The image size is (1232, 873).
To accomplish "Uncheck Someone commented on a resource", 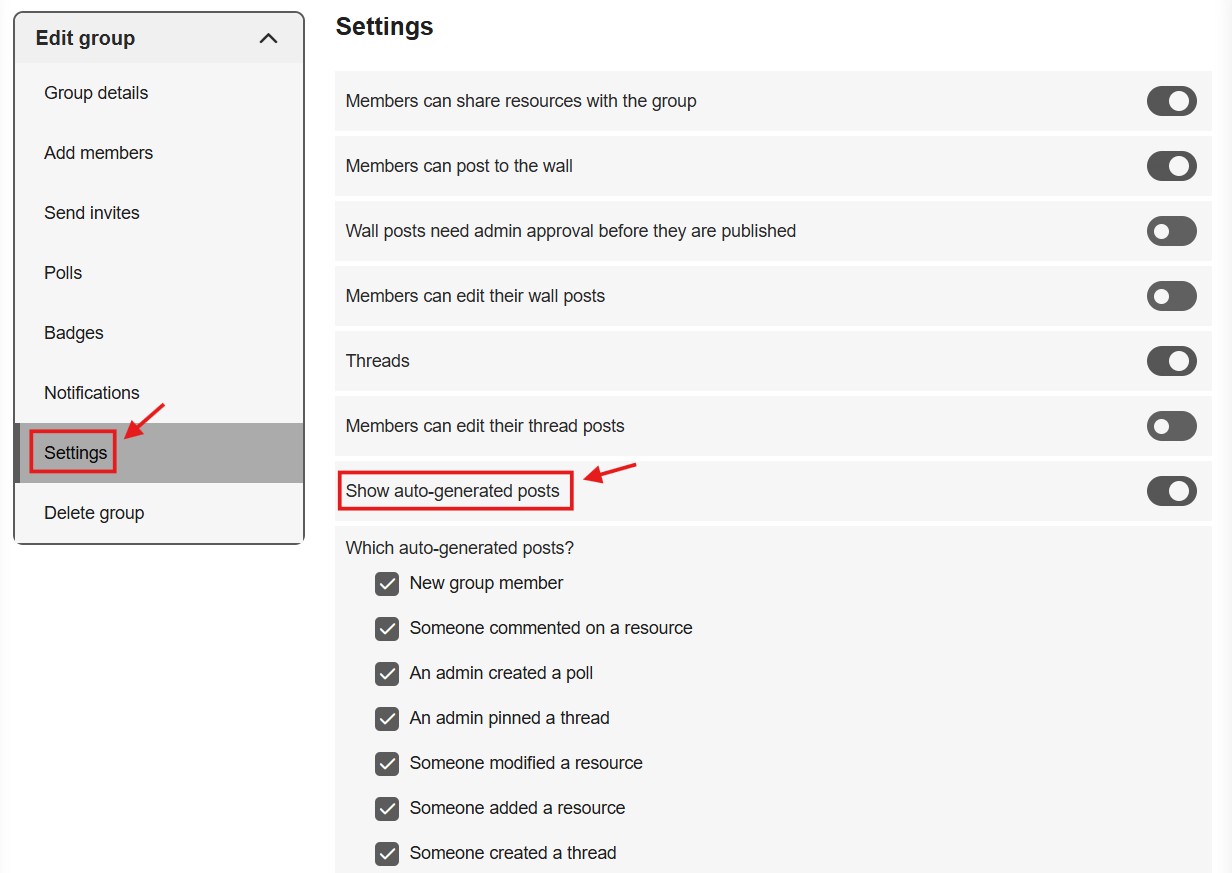I will (x=387, y=629).
